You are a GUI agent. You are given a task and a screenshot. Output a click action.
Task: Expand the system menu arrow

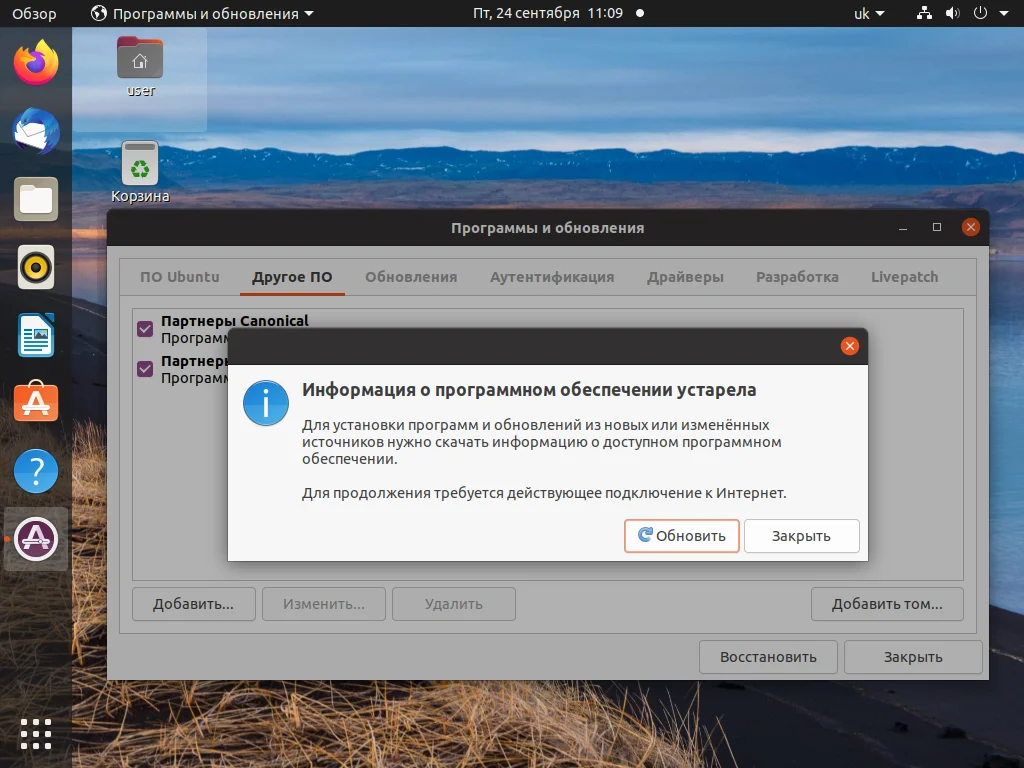1004,13
